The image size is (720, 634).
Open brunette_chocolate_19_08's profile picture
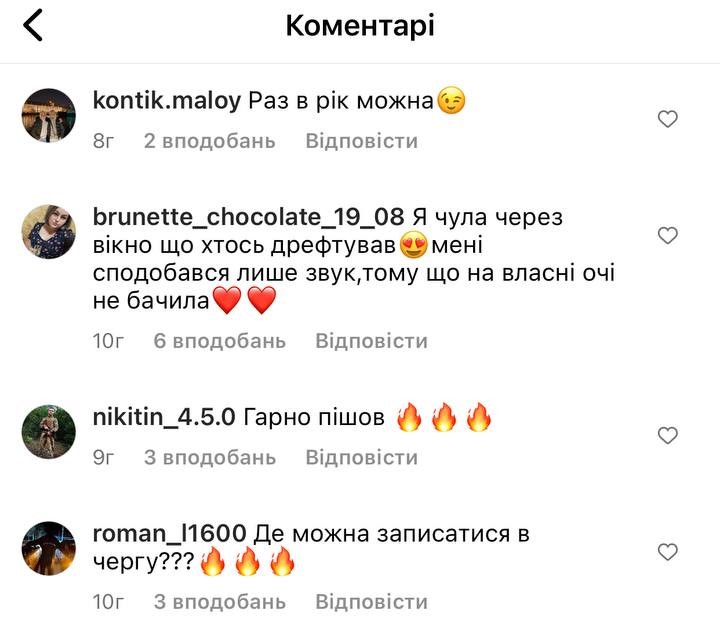(x=48, y=232)
